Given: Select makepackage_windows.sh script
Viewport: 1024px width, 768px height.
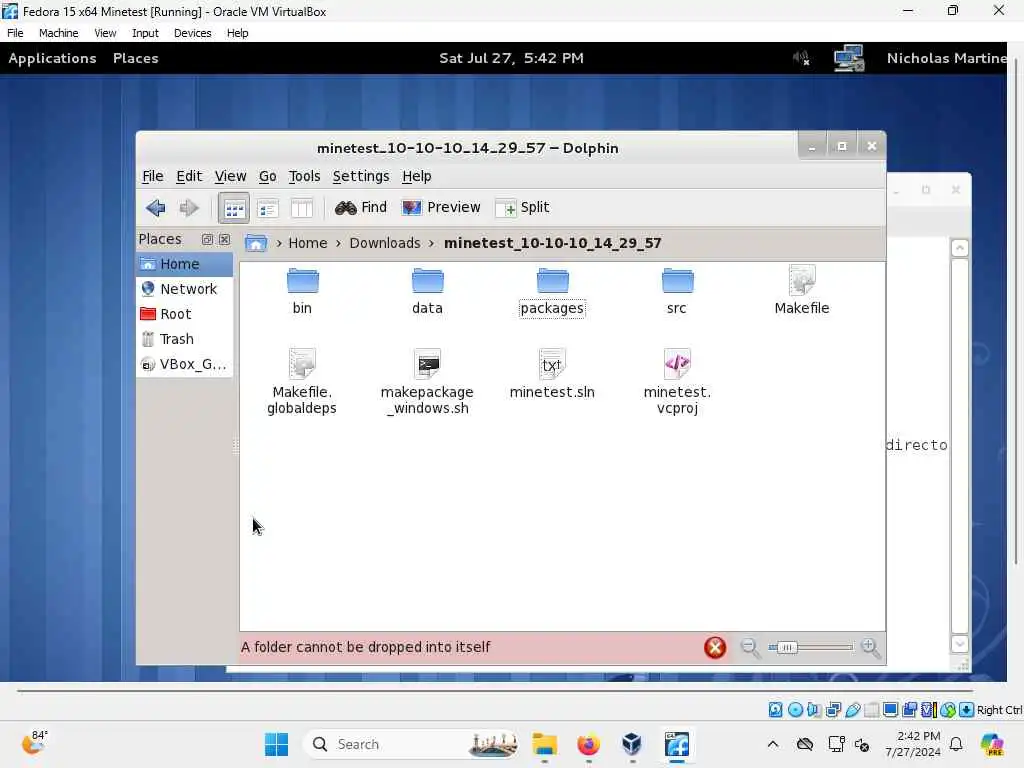Looking at the screenshot, I should [x=428, y=382].
